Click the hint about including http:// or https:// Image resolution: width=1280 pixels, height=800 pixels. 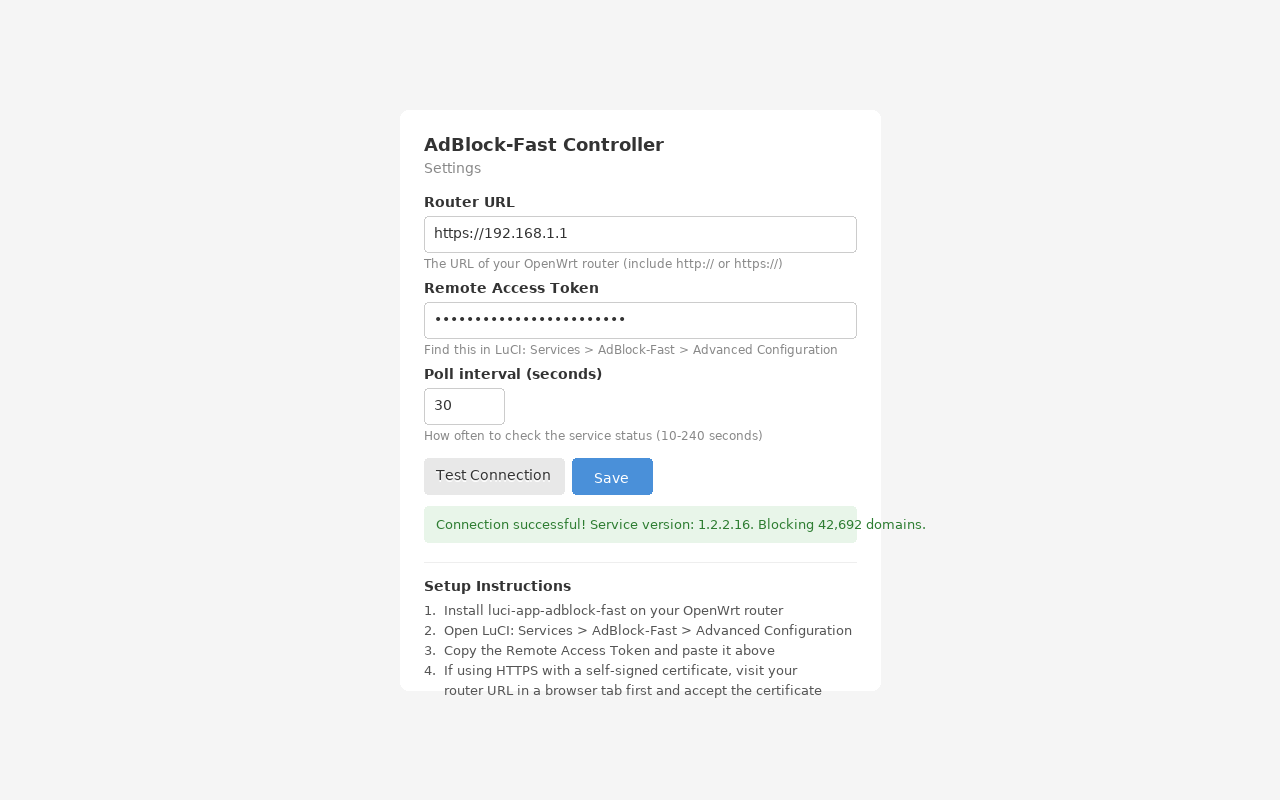point(603,264)
